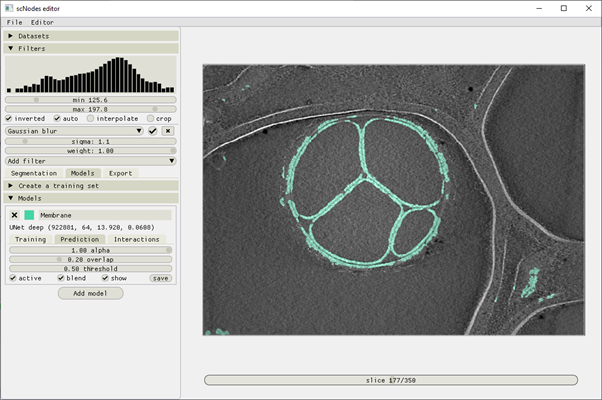
Task: Adjust the min 125.6 contrast slider
Action: pos(91,100)
